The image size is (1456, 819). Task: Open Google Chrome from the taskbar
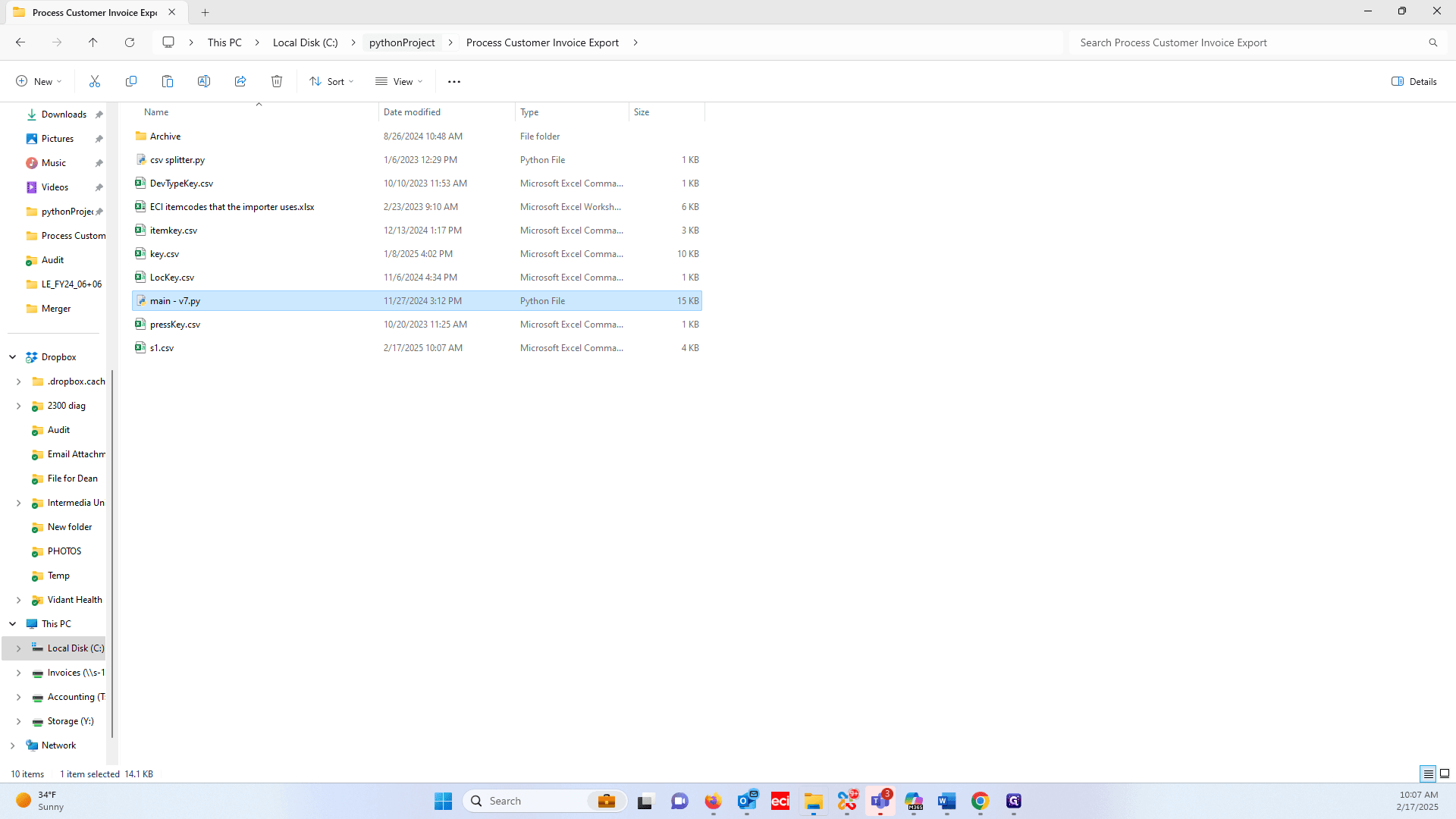click(x=980, y=801)
